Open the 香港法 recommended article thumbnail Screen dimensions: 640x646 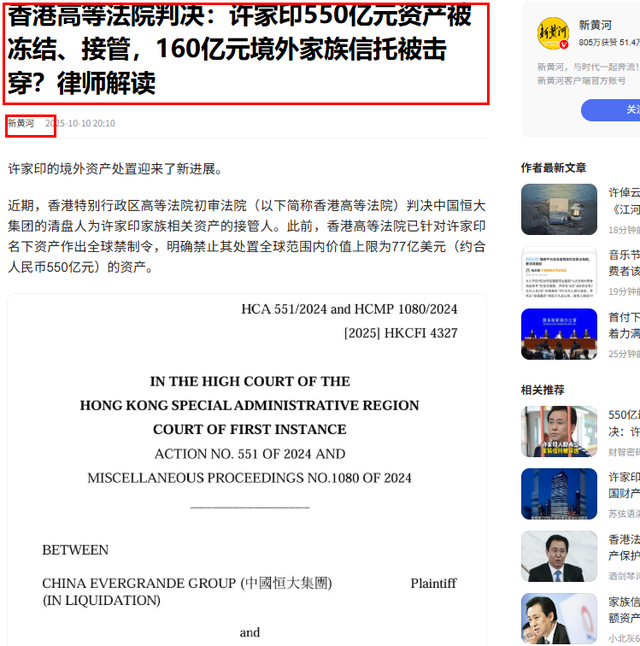coord(559,556)
